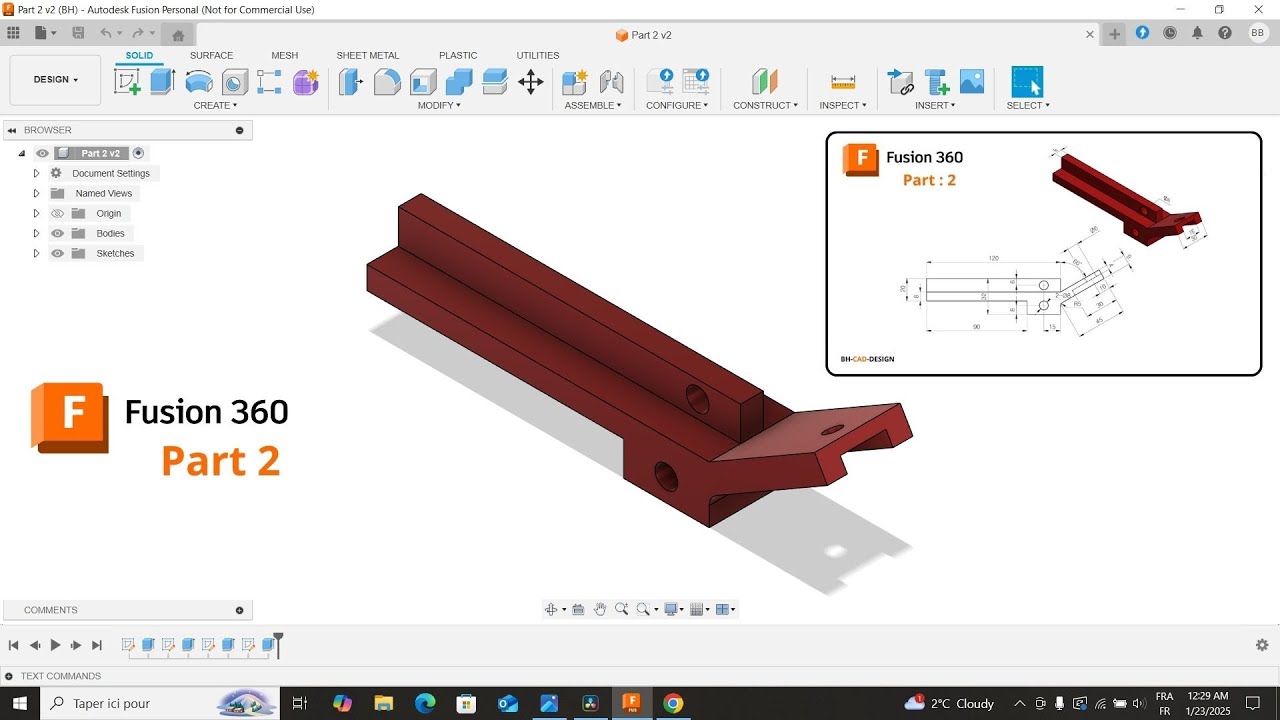This screenshot has height=720, width=1280.
Task: Select the Fillet tool
Action: pos(387,82)
